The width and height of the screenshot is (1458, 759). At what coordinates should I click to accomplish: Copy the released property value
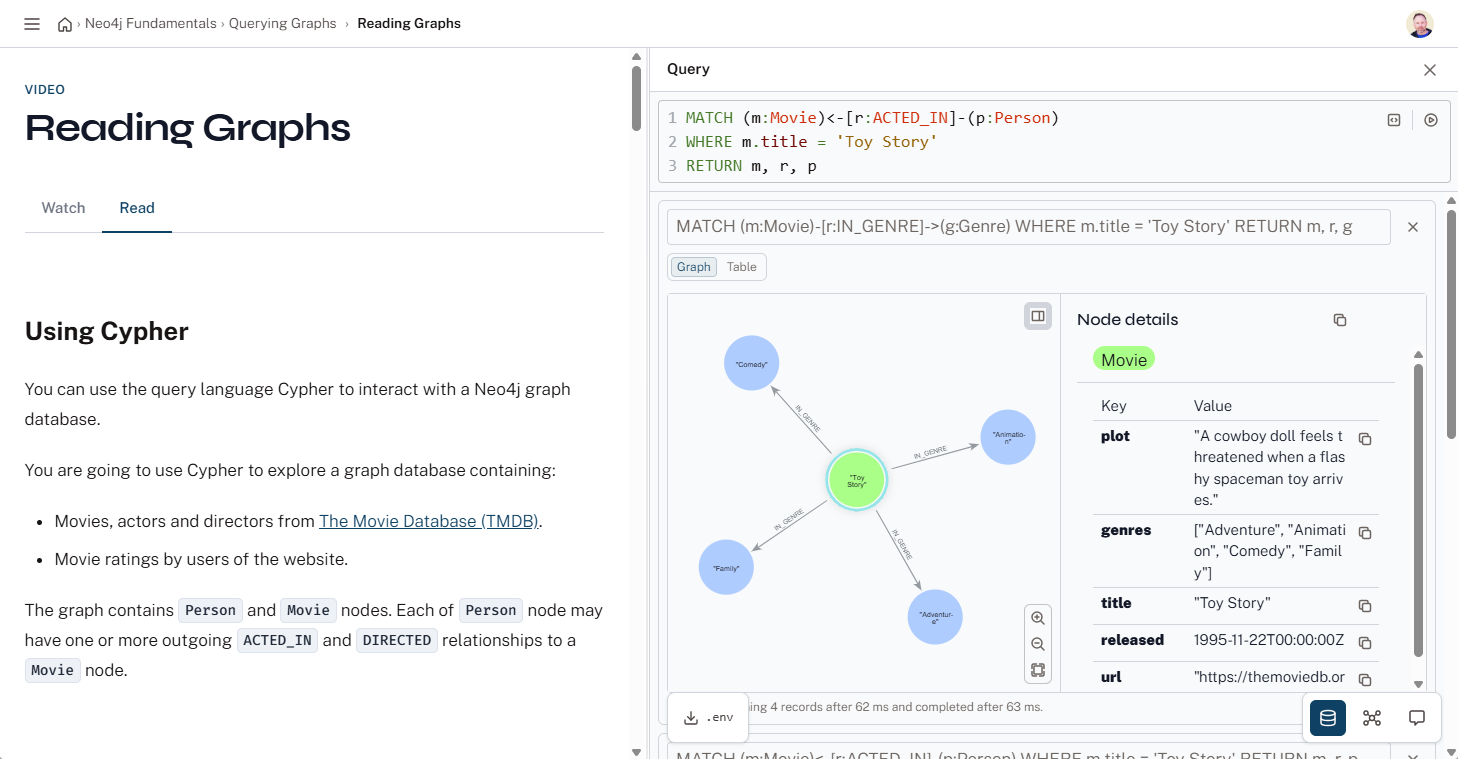coord(1365,643)
